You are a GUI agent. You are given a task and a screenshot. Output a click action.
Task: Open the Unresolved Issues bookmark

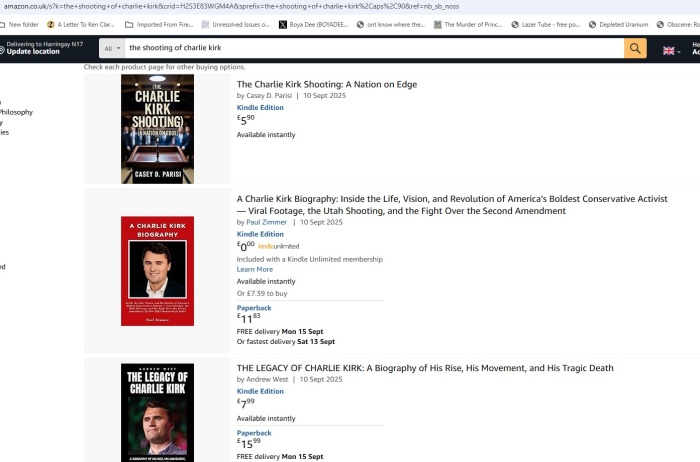tap(236, 25)
